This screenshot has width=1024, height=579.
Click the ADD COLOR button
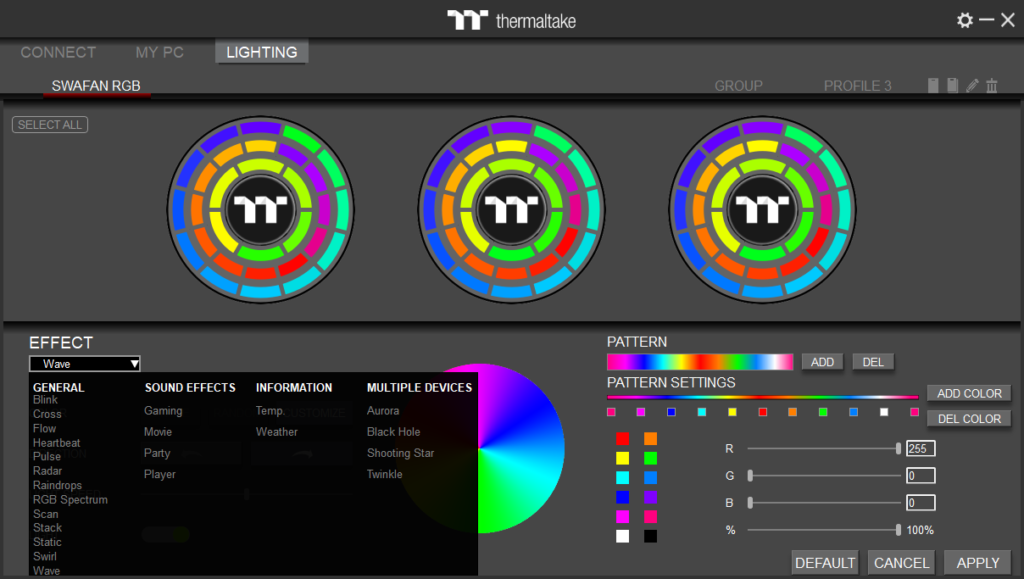969,393
